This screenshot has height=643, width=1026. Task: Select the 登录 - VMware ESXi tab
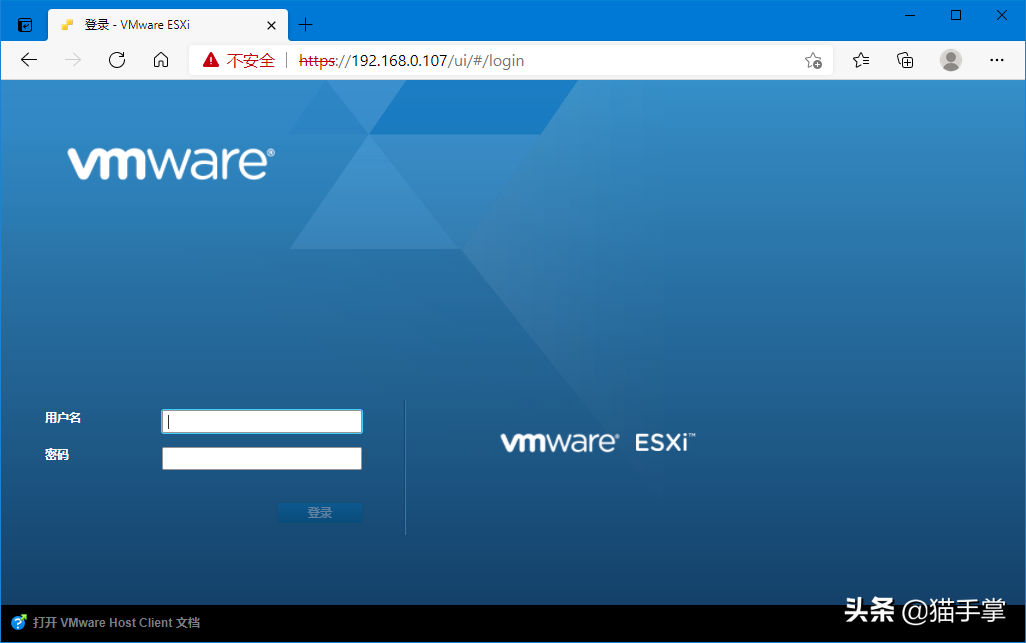(168, 25)
